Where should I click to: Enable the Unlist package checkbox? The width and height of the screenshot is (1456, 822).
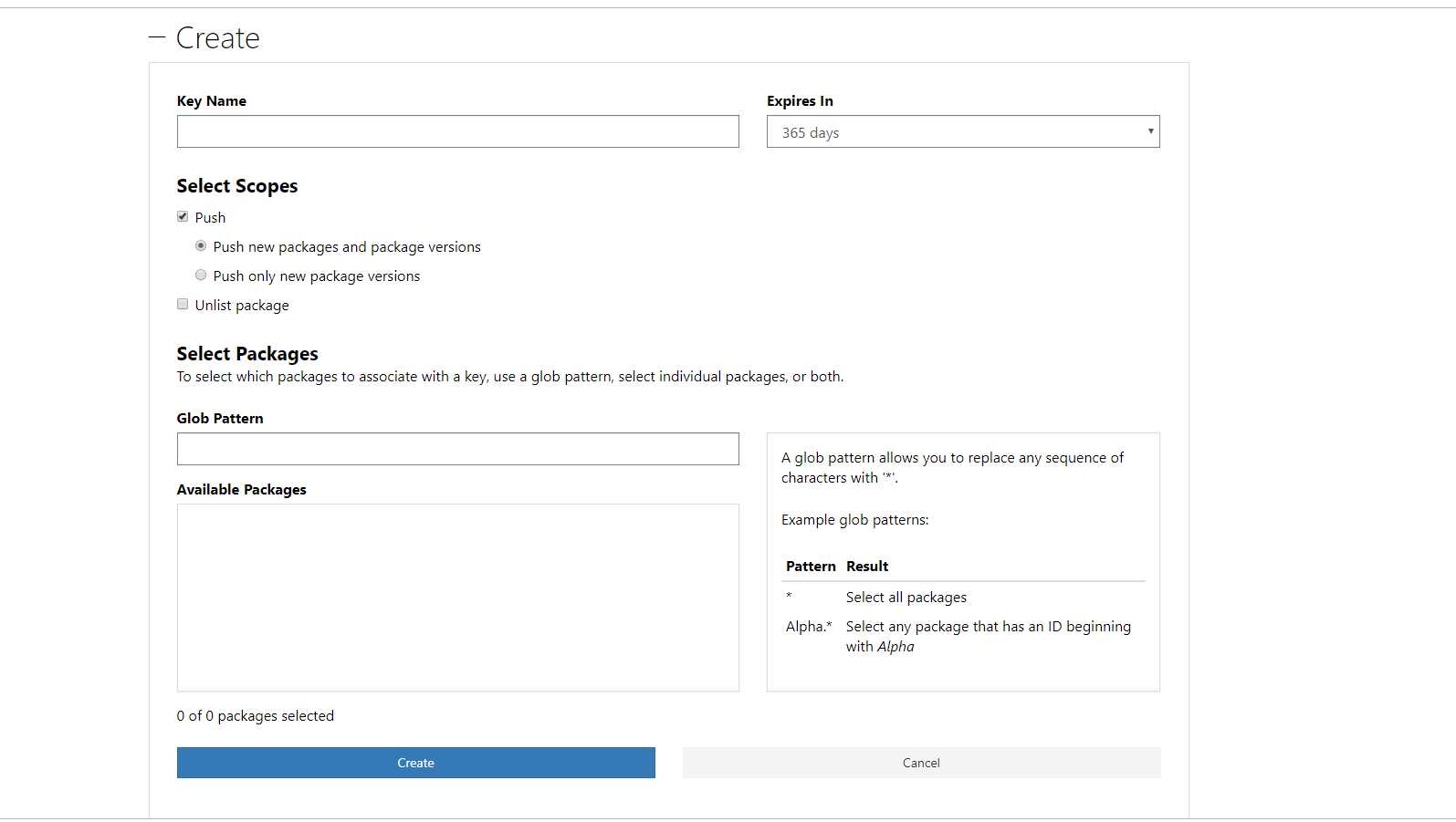[x=183, y=304]
